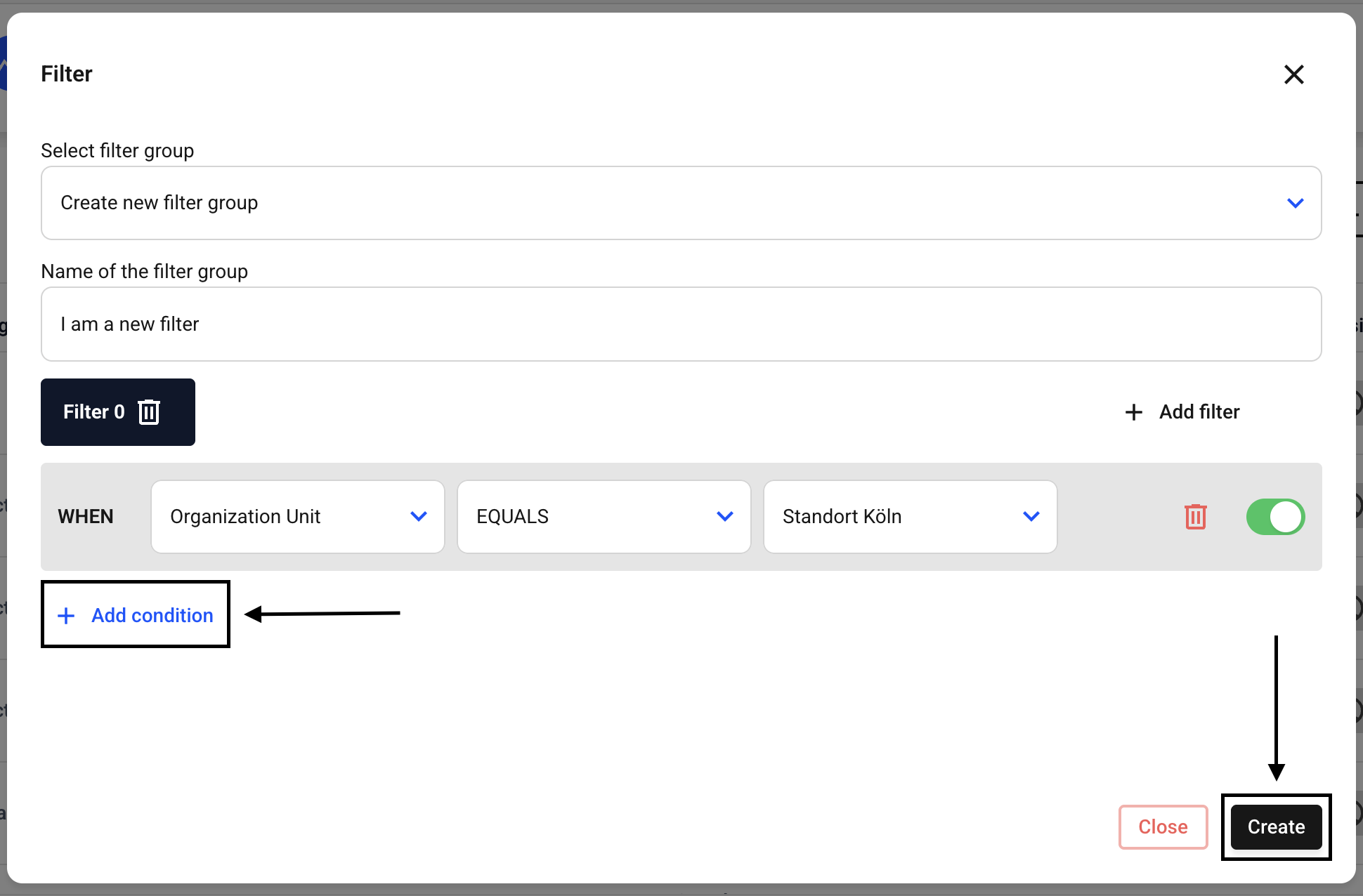The width and height of the screenshot is (1363, 896).
Task: Click the red trash icon for condition
Action: click(x=1195, y=517)
